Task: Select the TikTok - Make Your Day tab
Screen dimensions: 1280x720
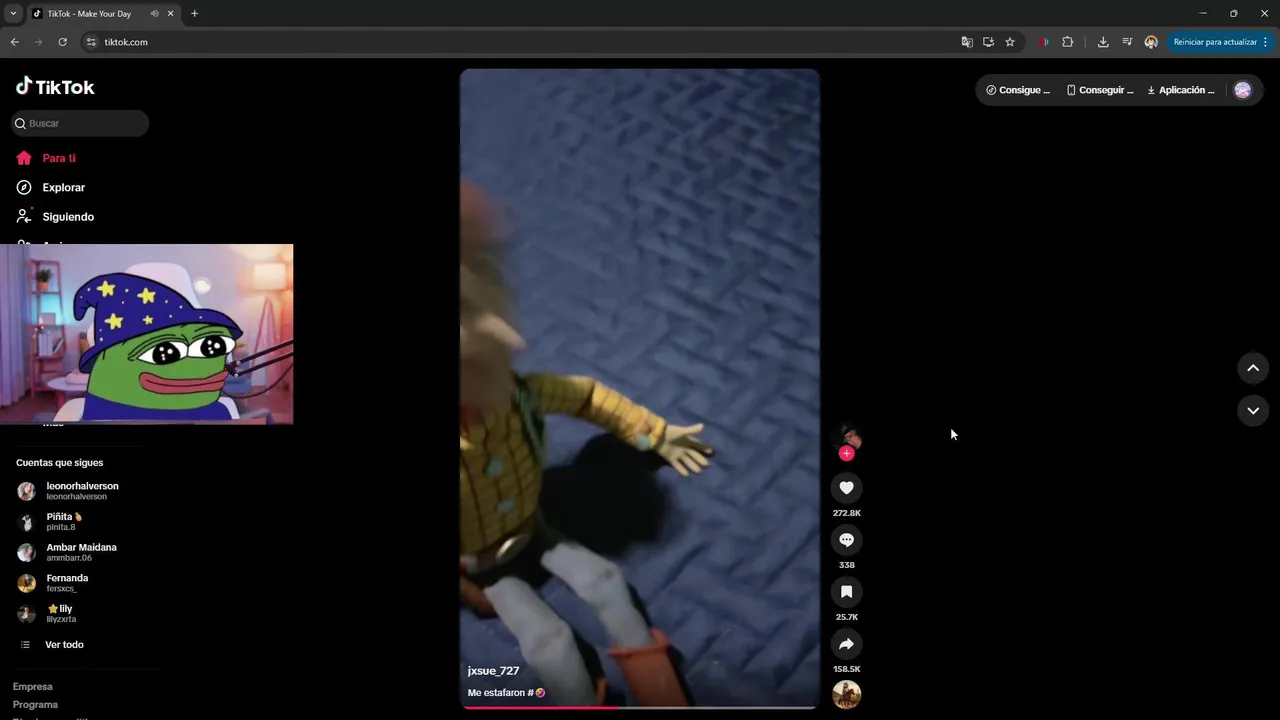Action: [103, 14]
